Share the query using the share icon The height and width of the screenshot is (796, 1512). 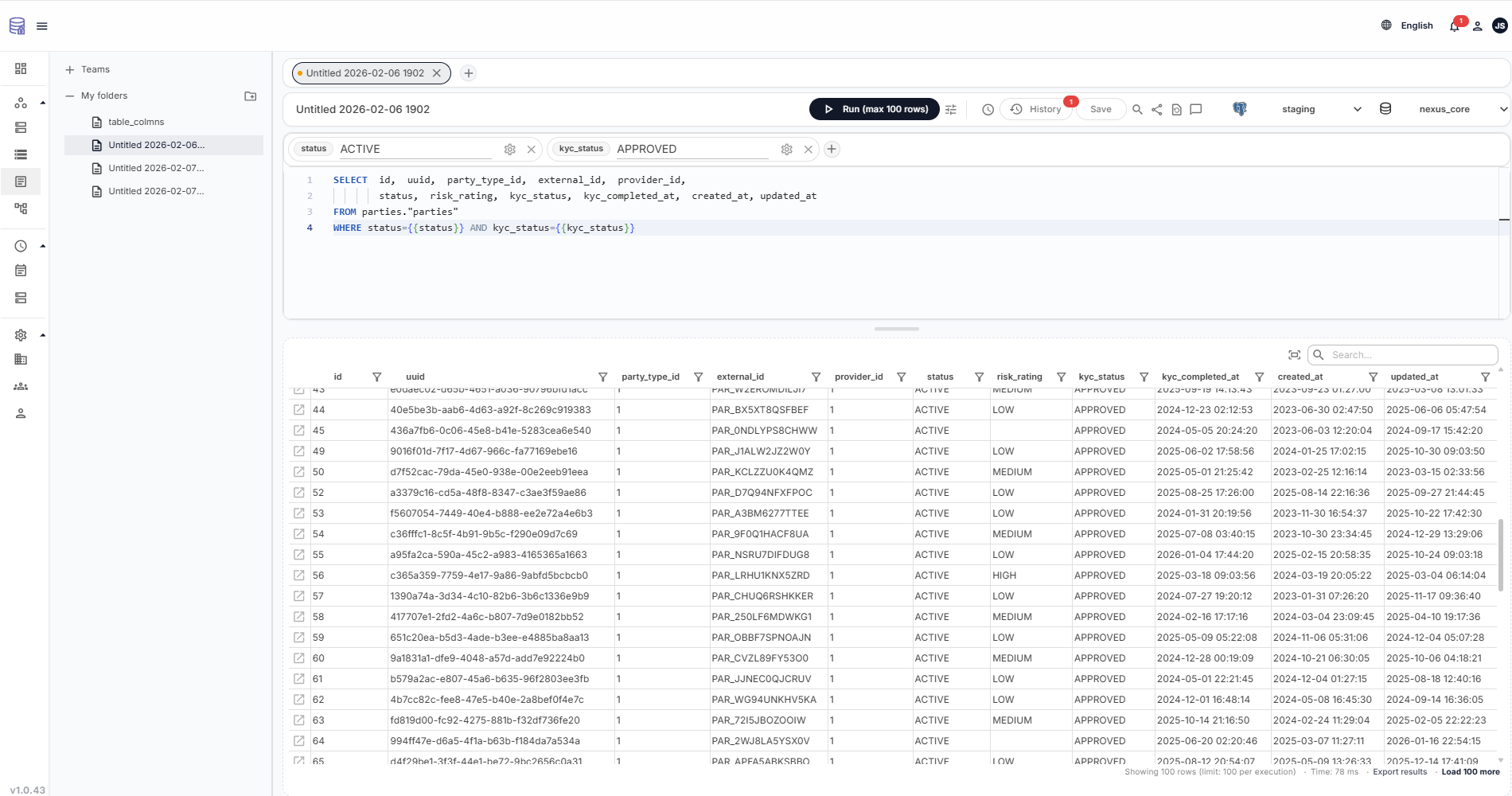click(1157, 109)
